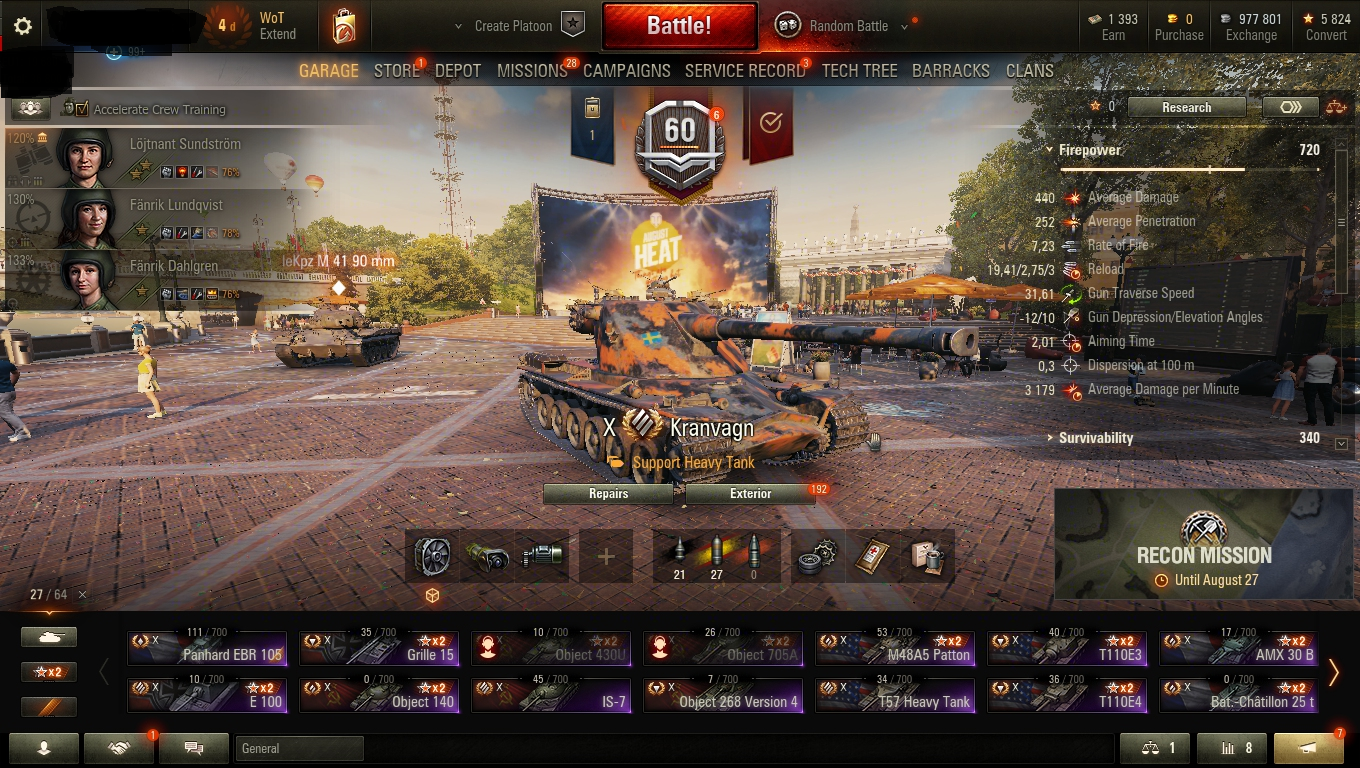The width and height of the screenshot is (1360, 768).
Task: Click the carousel right scroll arrow
Action: point(1333,672)
